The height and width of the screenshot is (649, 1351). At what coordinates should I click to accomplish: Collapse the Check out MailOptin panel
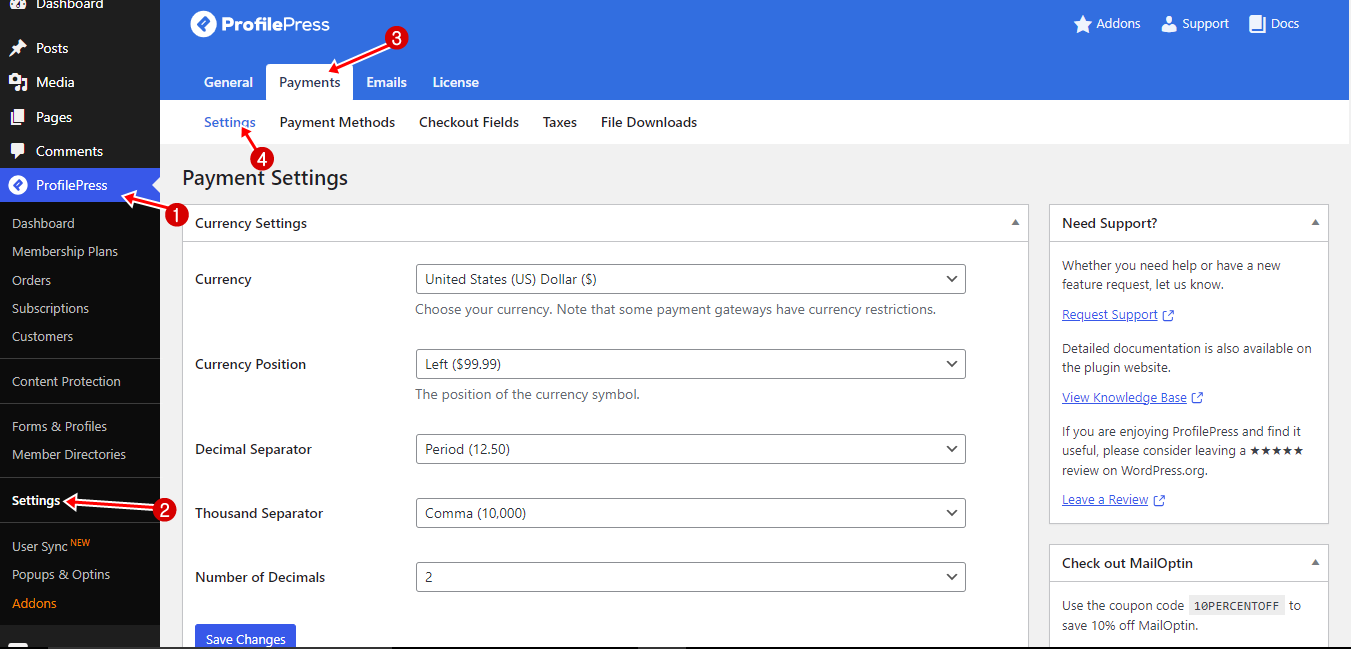(1315, 563)
